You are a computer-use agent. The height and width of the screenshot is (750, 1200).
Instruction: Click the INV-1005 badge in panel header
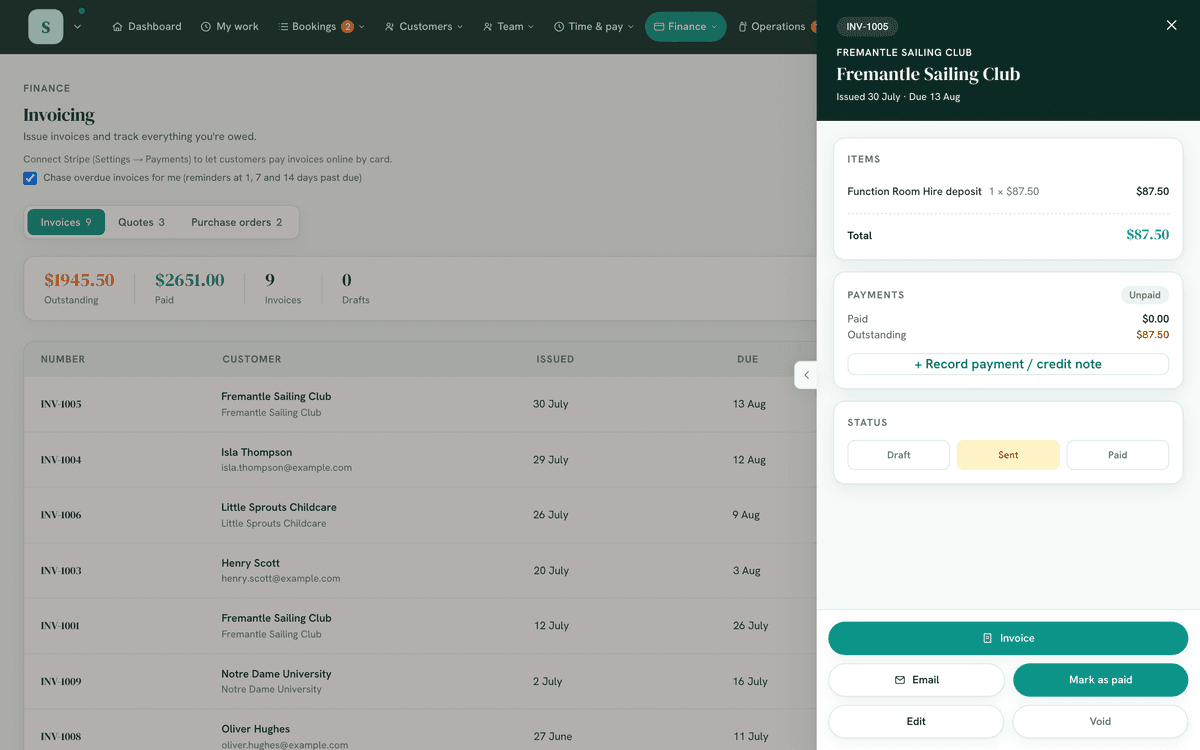867,27
